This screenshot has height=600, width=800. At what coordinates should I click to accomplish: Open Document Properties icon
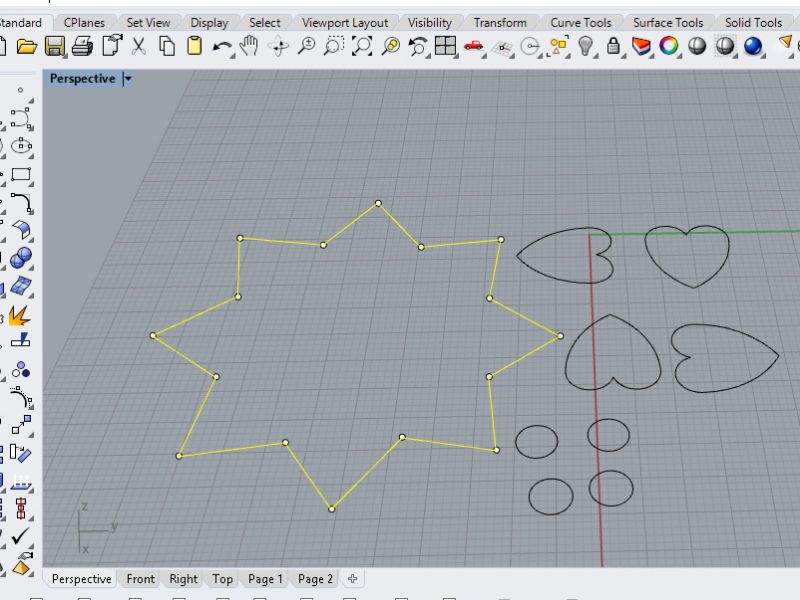(112, 45)
